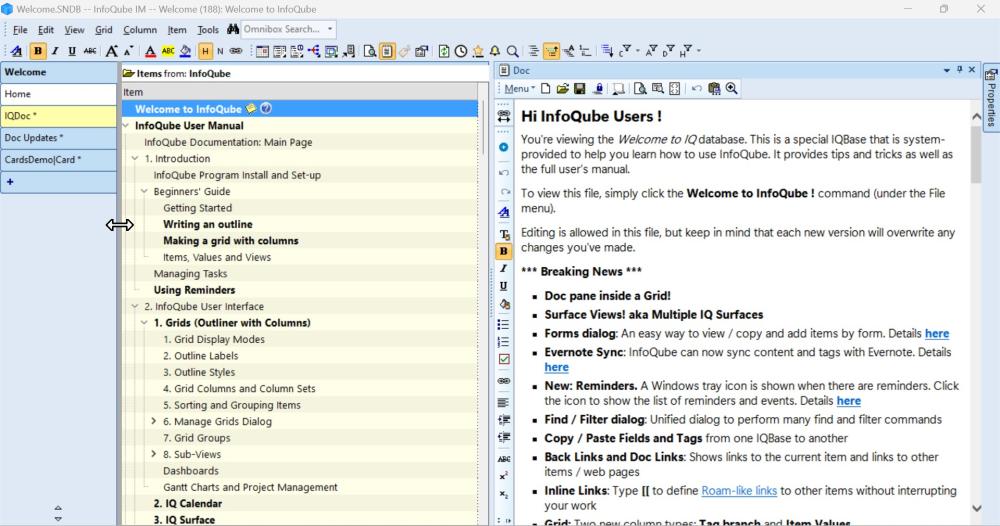Click the tree hierarchy icon in toolbar

(314, 51)
